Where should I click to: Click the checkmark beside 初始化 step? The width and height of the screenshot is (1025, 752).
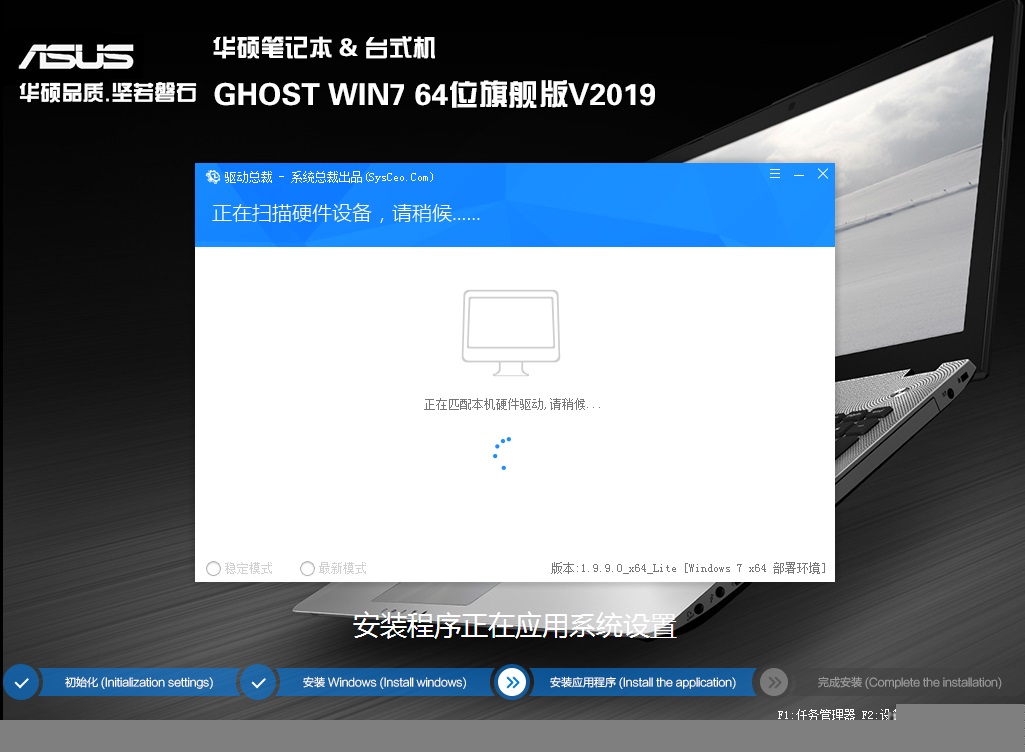pos(22,683)
